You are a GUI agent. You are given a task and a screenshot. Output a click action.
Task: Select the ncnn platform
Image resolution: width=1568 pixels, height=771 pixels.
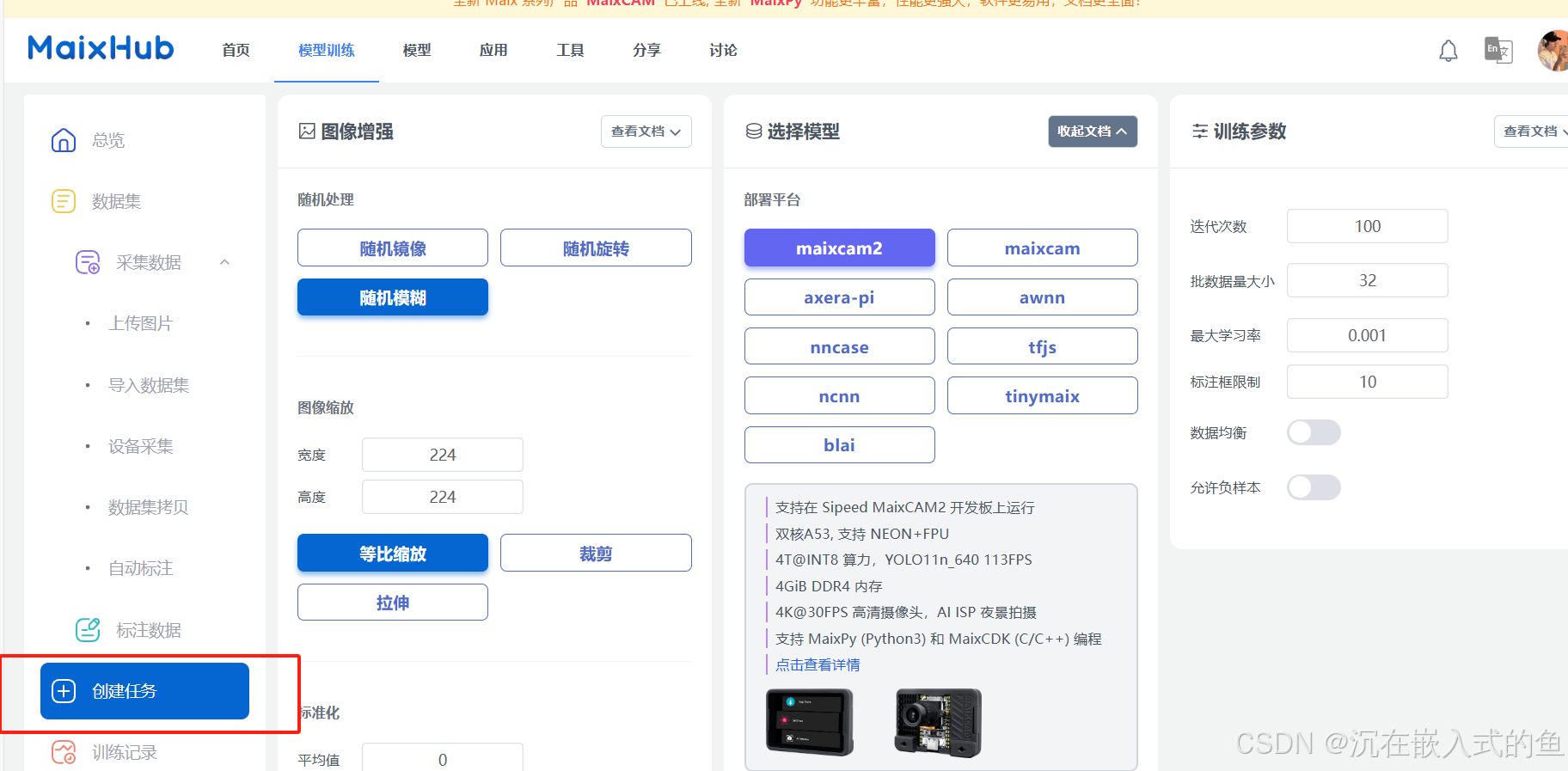[839, 395]
